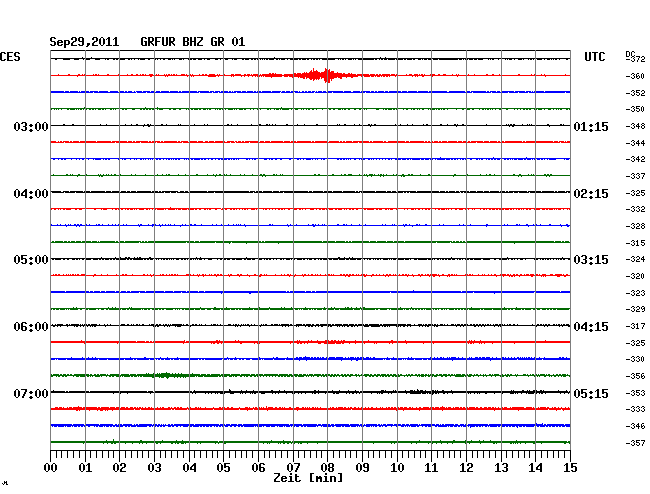Screen dimensions: 650x494
Task: Click the 05:15 UTC time label
Action: pos(591,393)
